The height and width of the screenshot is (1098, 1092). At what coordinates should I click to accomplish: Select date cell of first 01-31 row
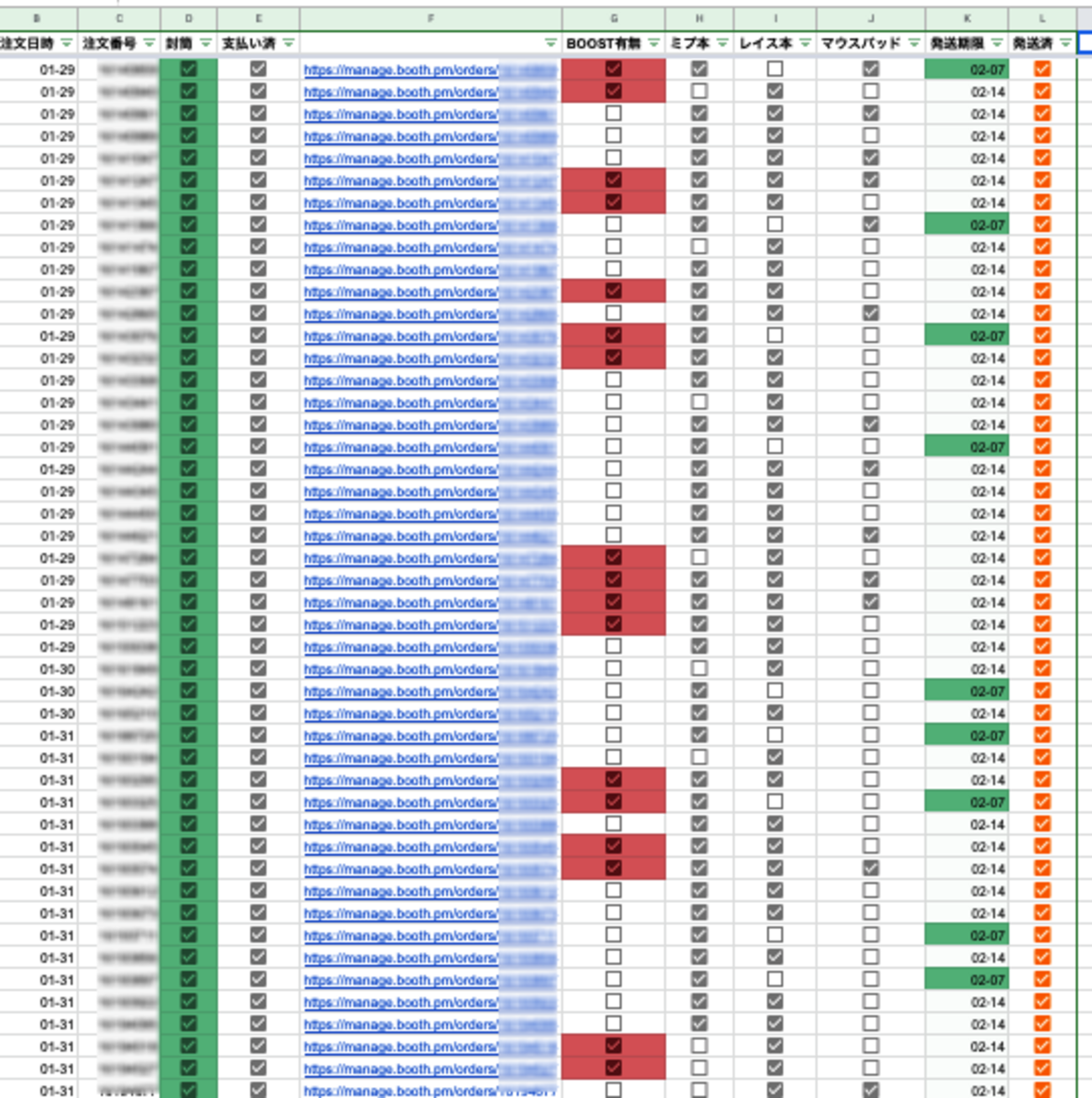coord(39,736)
